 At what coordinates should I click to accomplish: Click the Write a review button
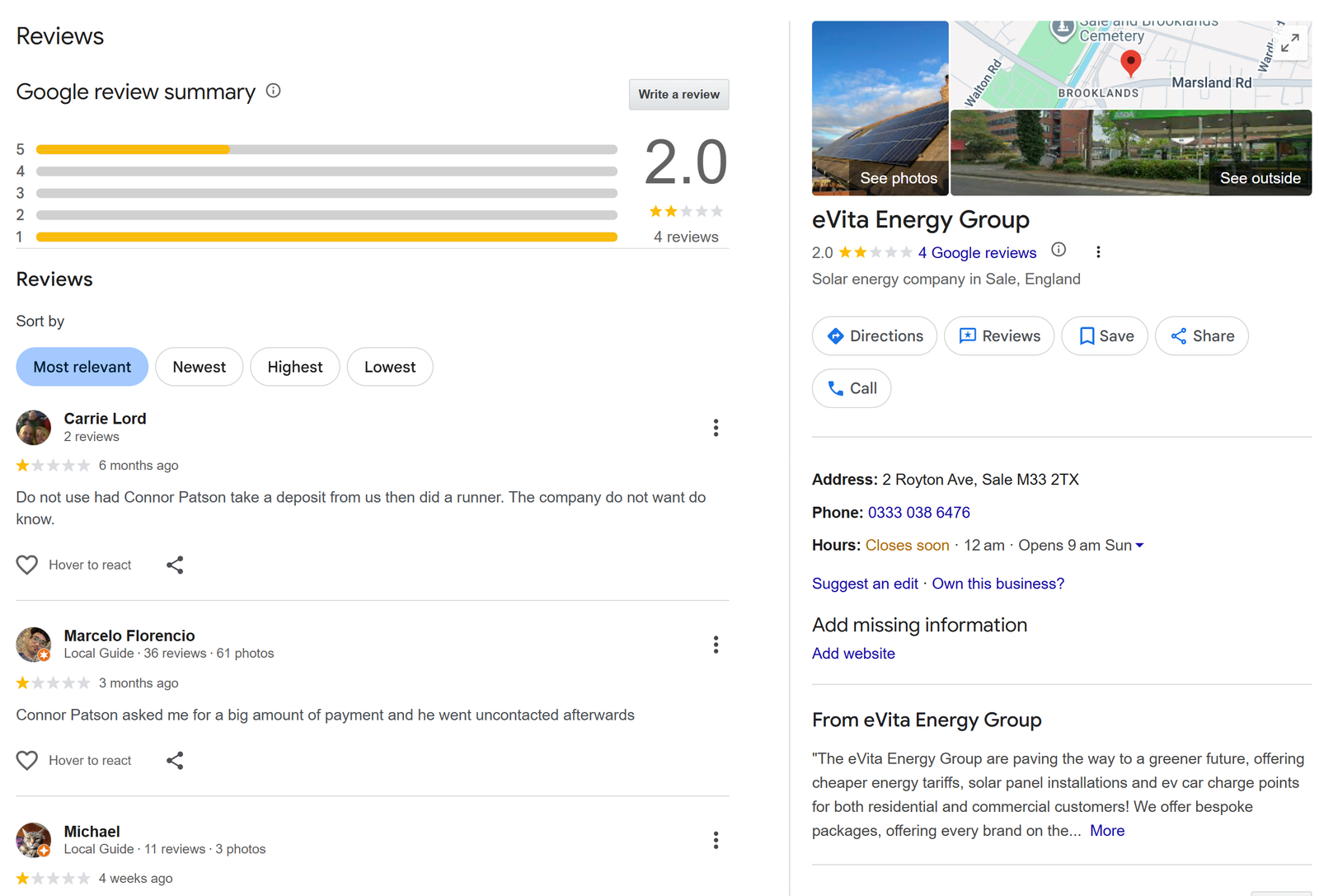tap(678, 95)
